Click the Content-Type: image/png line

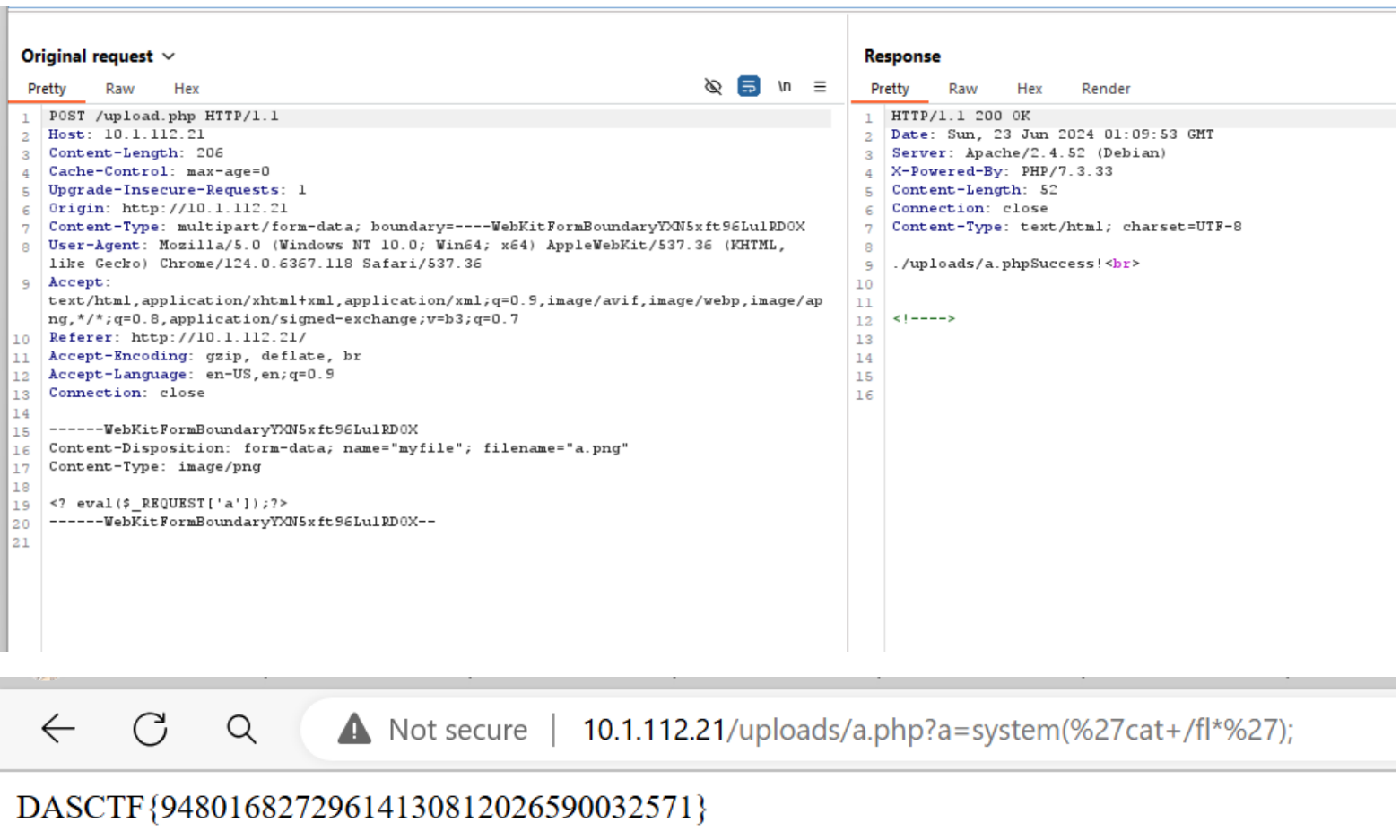155,467
